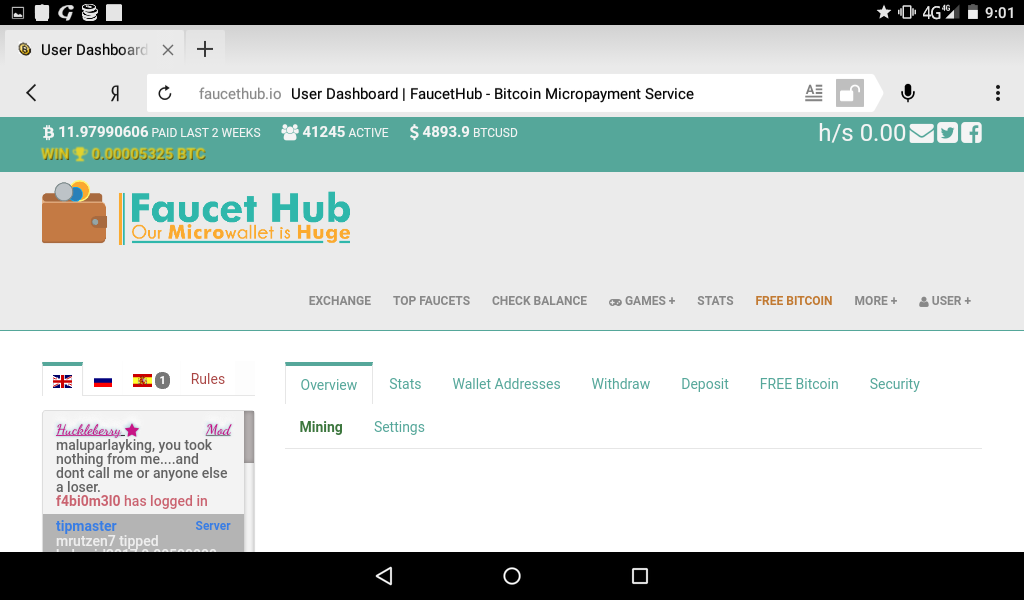This screenshot has width=1024, height=600.
Task: Open reader mode icon in address bar
Action: point(814,93)
